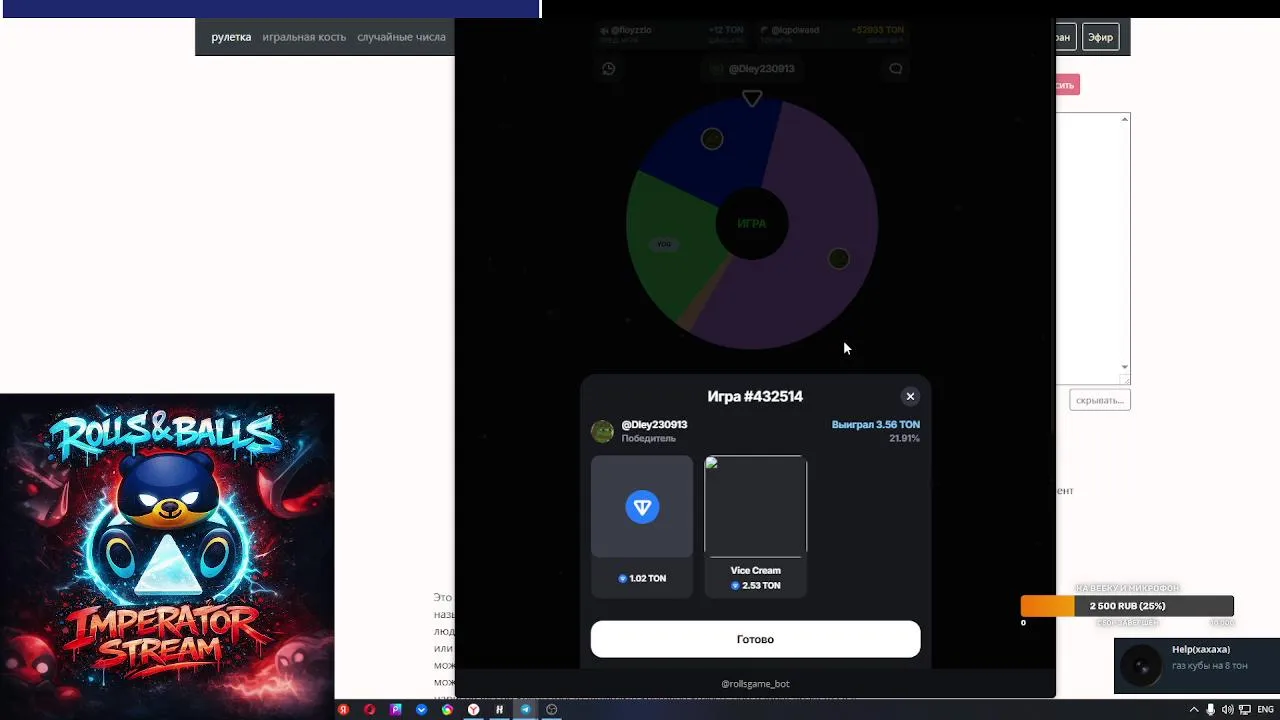Image resolution: width=1280 pixels, height=720 pixels.
Task: Open the volume tray icon
Action: (x=1227, y=709)
